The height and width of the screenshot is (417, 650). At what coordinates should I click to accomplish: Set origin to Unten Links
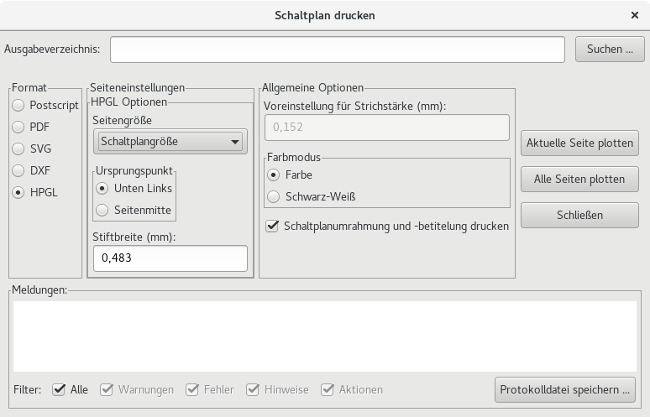click(x=103, y=188)
